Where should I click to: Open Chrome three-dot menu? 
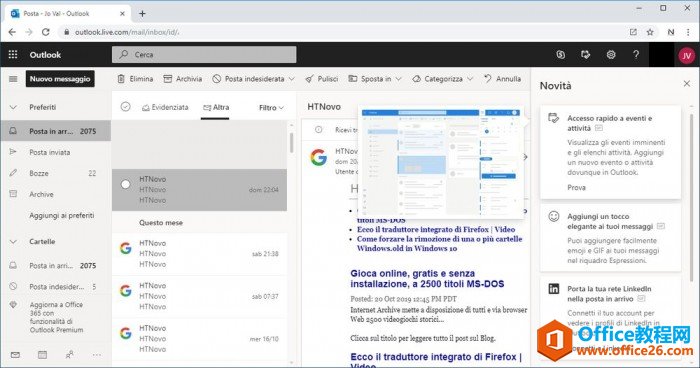pos(688,32)
